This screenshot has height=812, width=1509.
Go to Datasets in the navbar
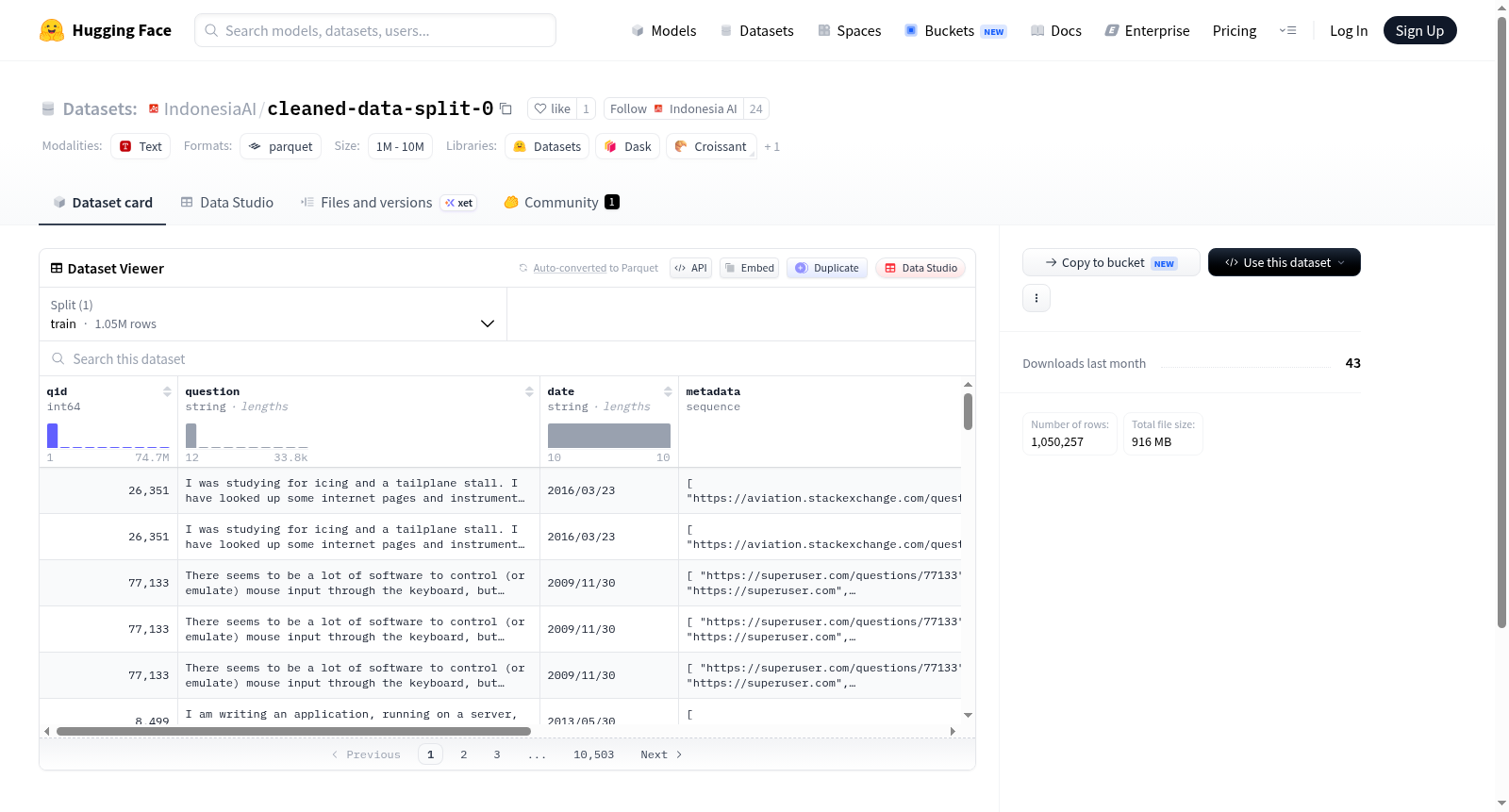[x=757, y=30]
